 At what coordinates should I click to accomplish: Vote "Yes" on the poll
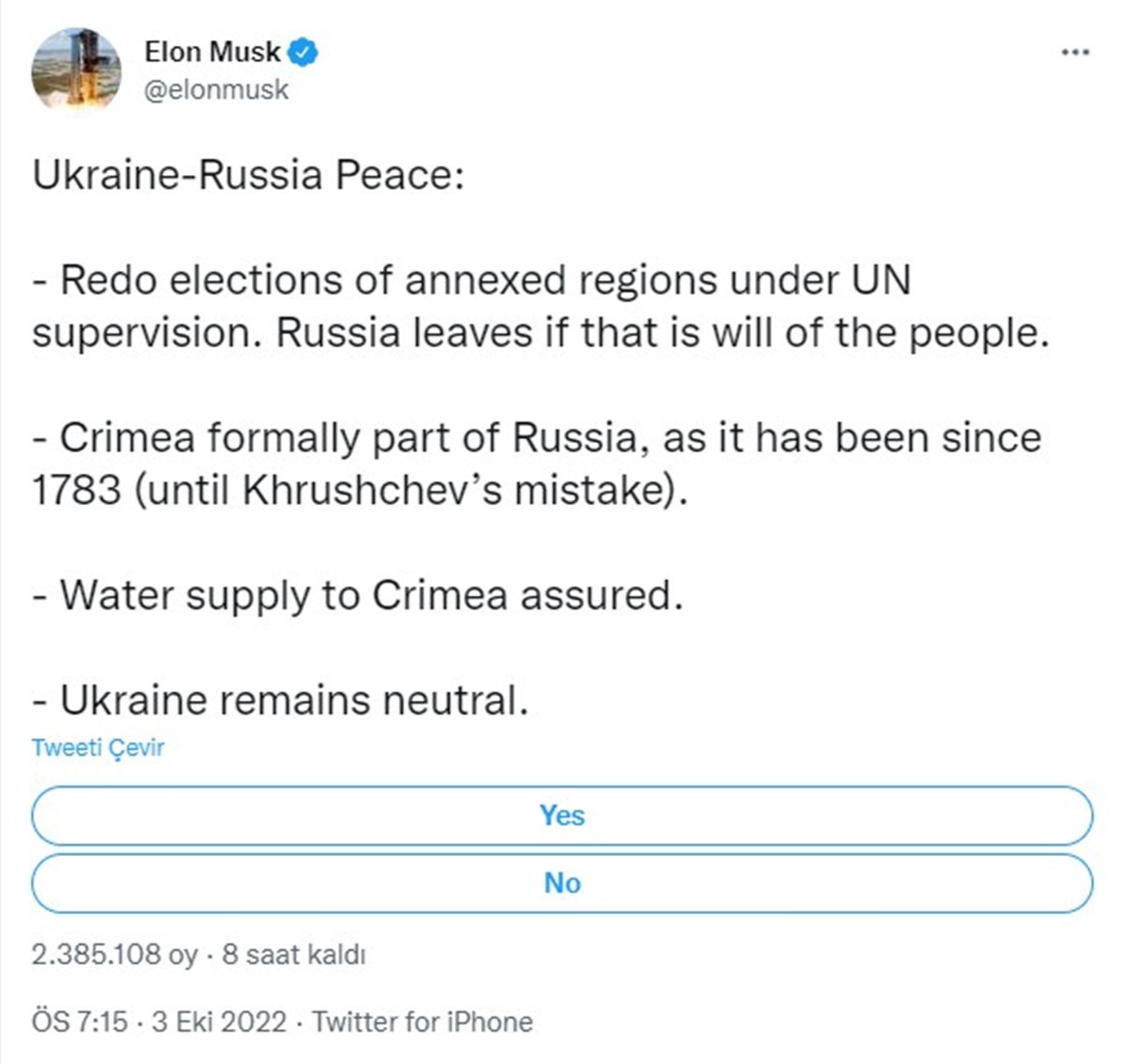tap(562, 816)
